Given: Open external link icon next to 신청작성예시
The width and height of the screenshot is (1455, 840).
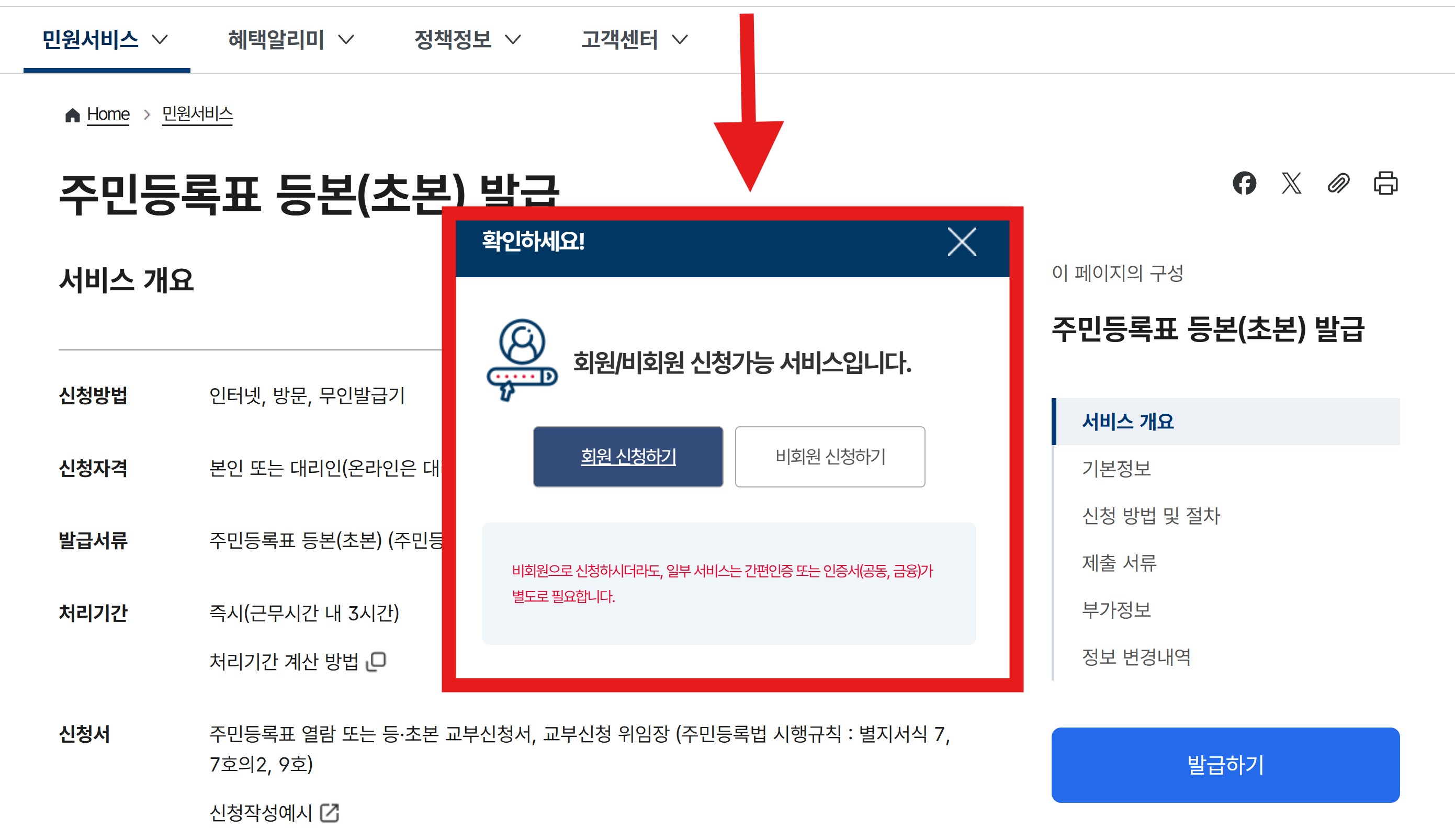Looking at the screenshot, I should 330,813.
